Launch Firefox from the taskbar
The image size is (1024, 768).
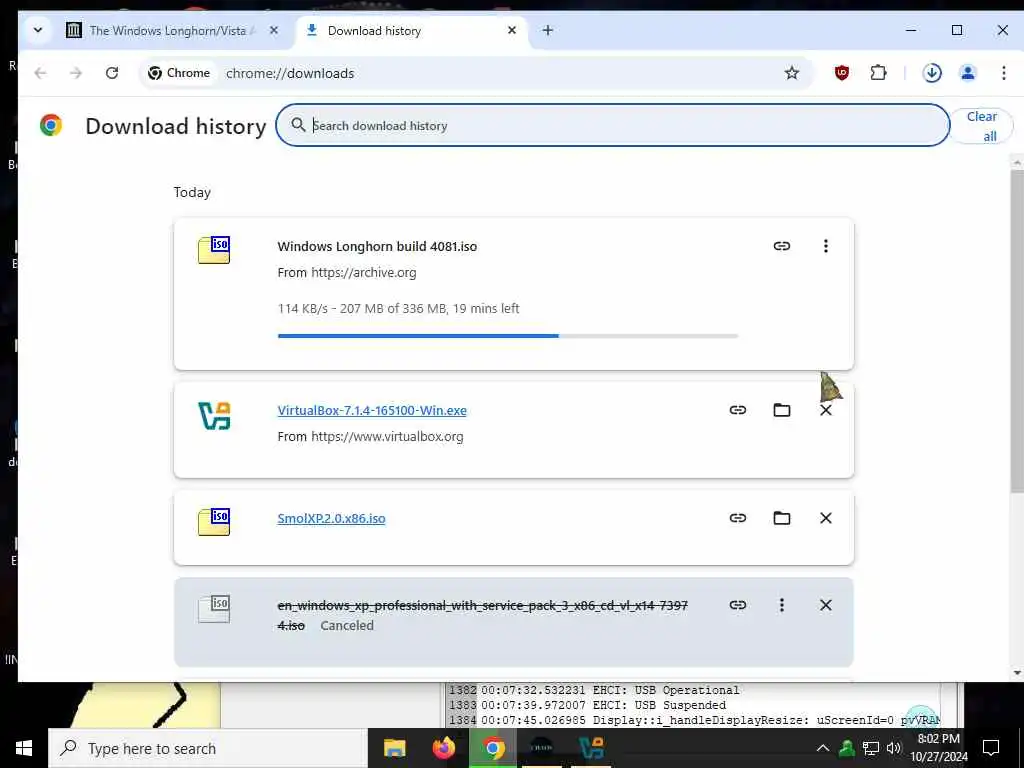coord(443,748)
